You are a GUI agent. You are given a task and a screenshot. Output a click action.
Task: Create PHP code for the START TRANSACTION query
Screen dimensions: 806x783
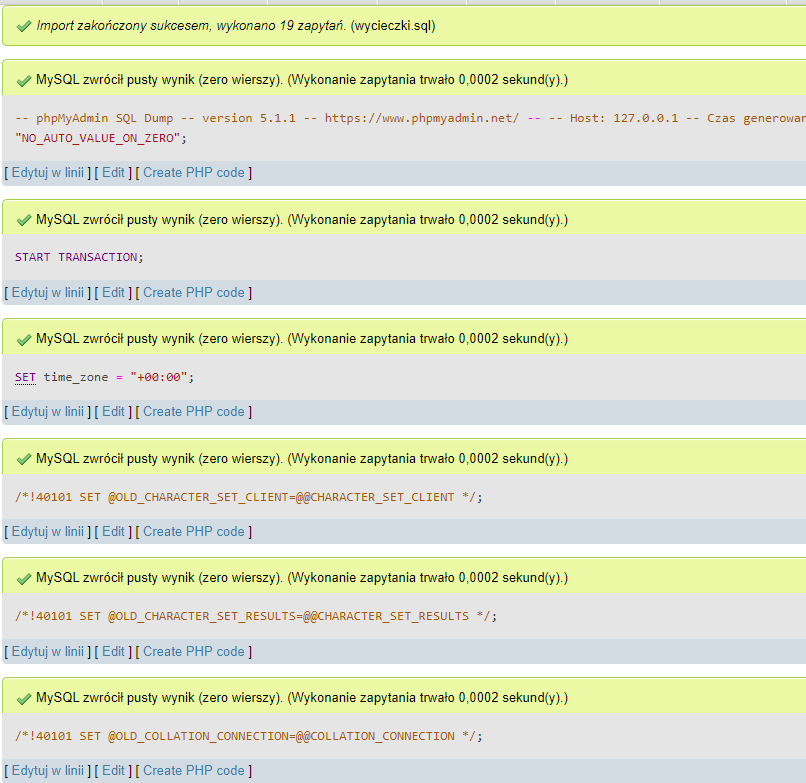(193, 292)
